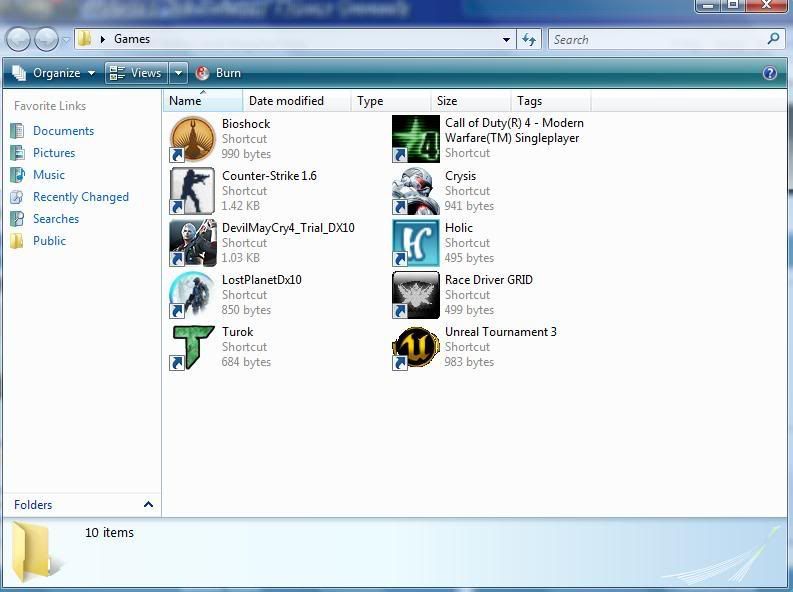The image size is (793, 592).
Task: Select the Unreal Tournament 3 icon
Action: 415,347
